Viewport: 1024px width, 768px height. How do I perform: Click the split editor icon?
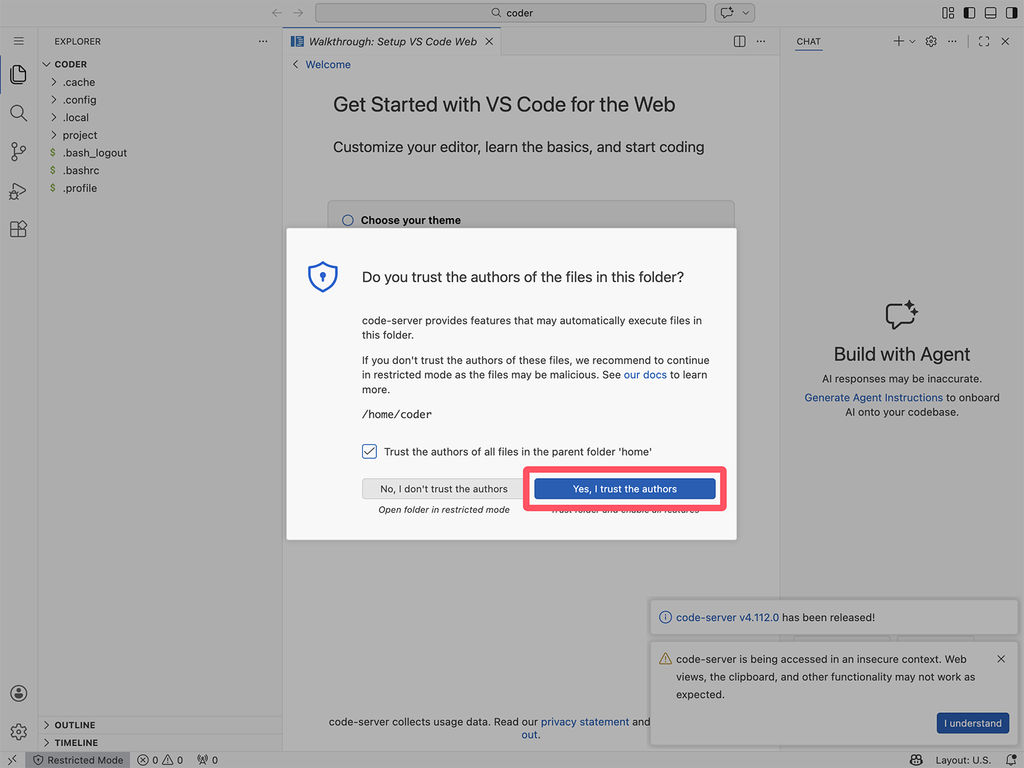tap(739, 41)
